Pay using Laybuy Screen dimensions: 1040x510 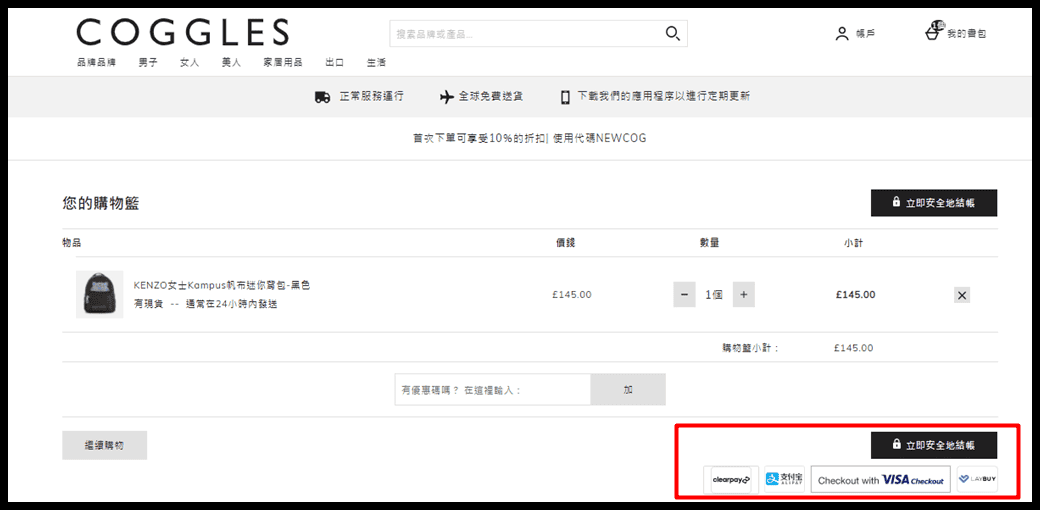coord(976,480)
